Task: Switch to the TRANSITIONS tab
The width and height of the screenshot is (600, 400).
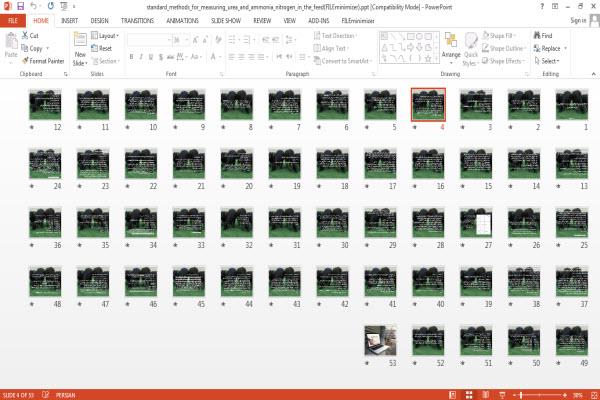Action: click(137, 21)
